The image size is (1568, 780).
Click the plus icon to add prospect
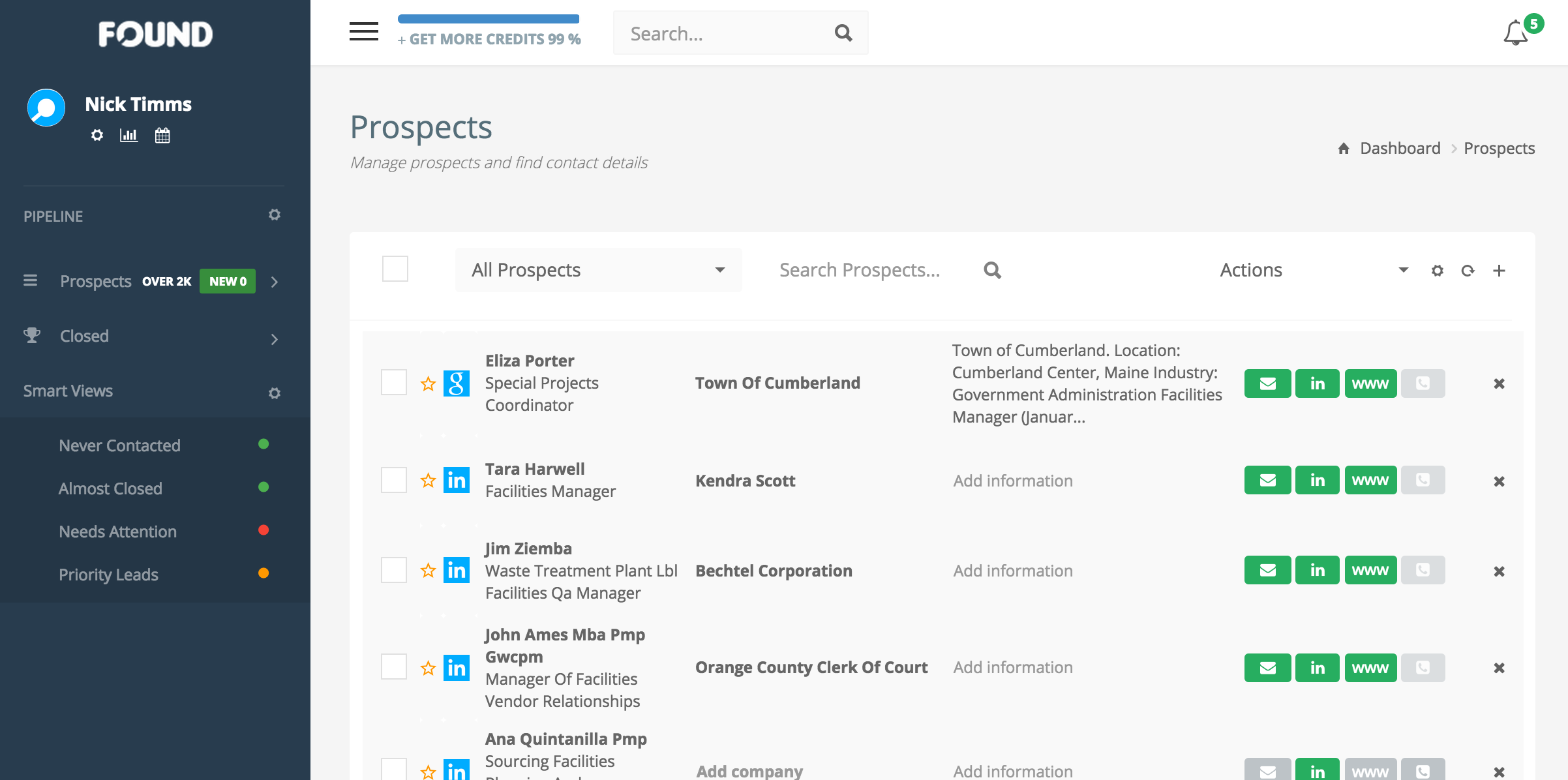[x=1499, y=271]
